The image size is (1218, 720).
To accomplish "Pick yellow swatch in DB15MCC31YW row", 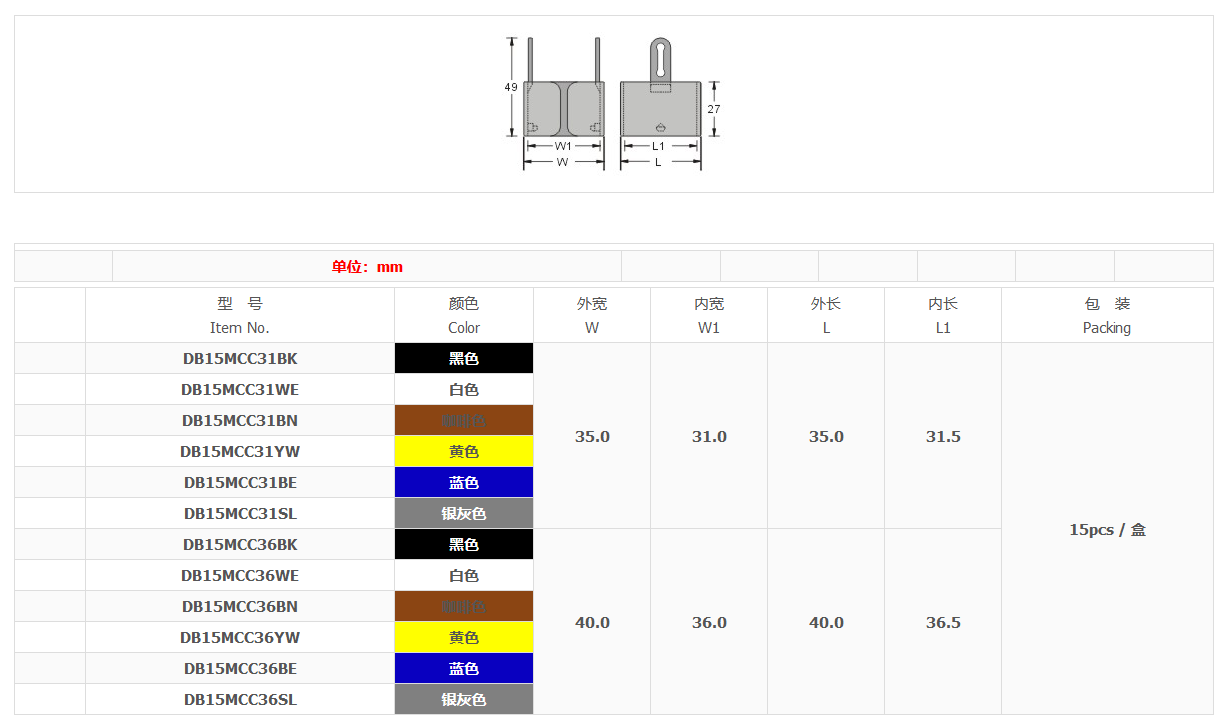I will (x=464, y=451).
